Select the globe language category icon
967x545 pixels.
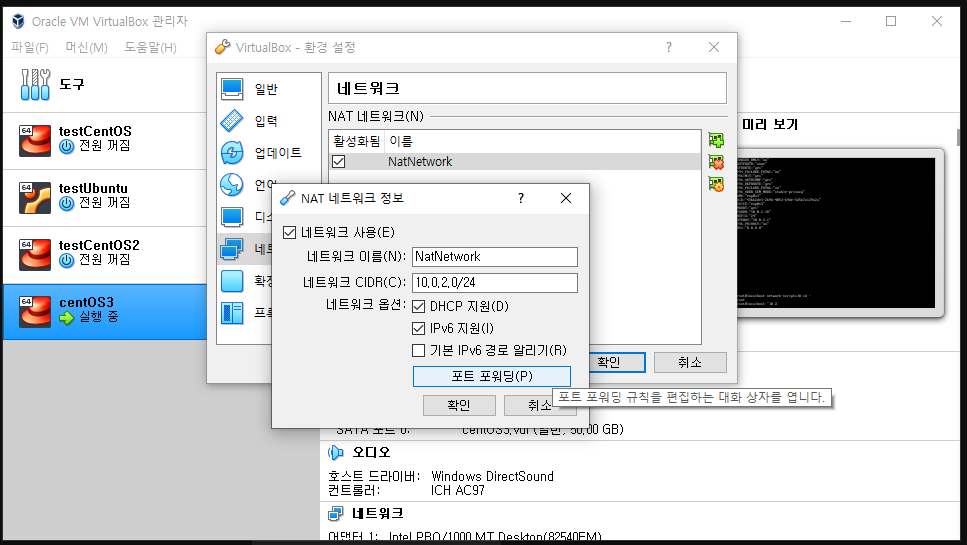pyautogui.click(x=232, y=184)
